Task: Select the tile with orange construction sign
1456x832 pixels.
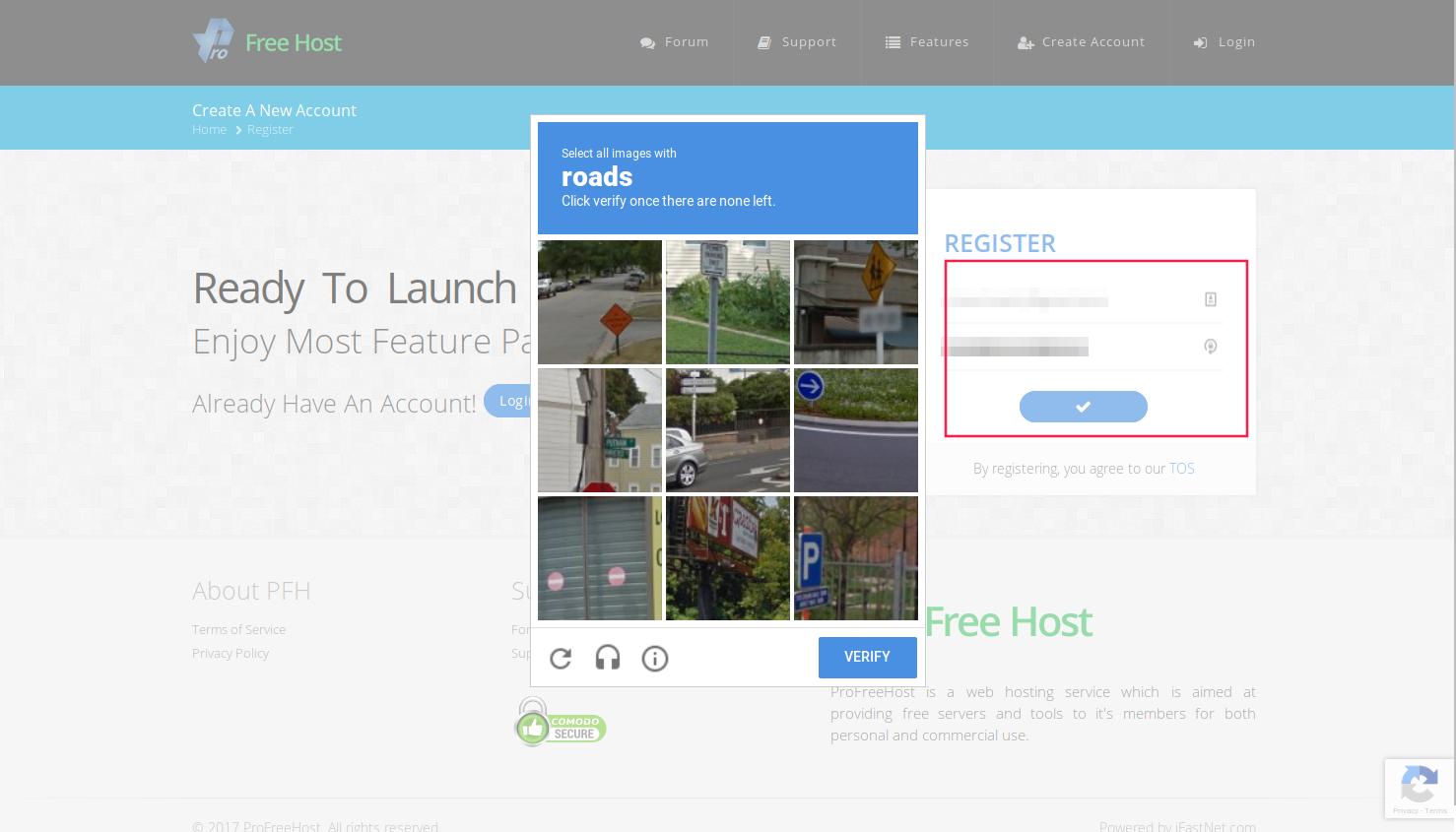Action: tap(600, 302)
